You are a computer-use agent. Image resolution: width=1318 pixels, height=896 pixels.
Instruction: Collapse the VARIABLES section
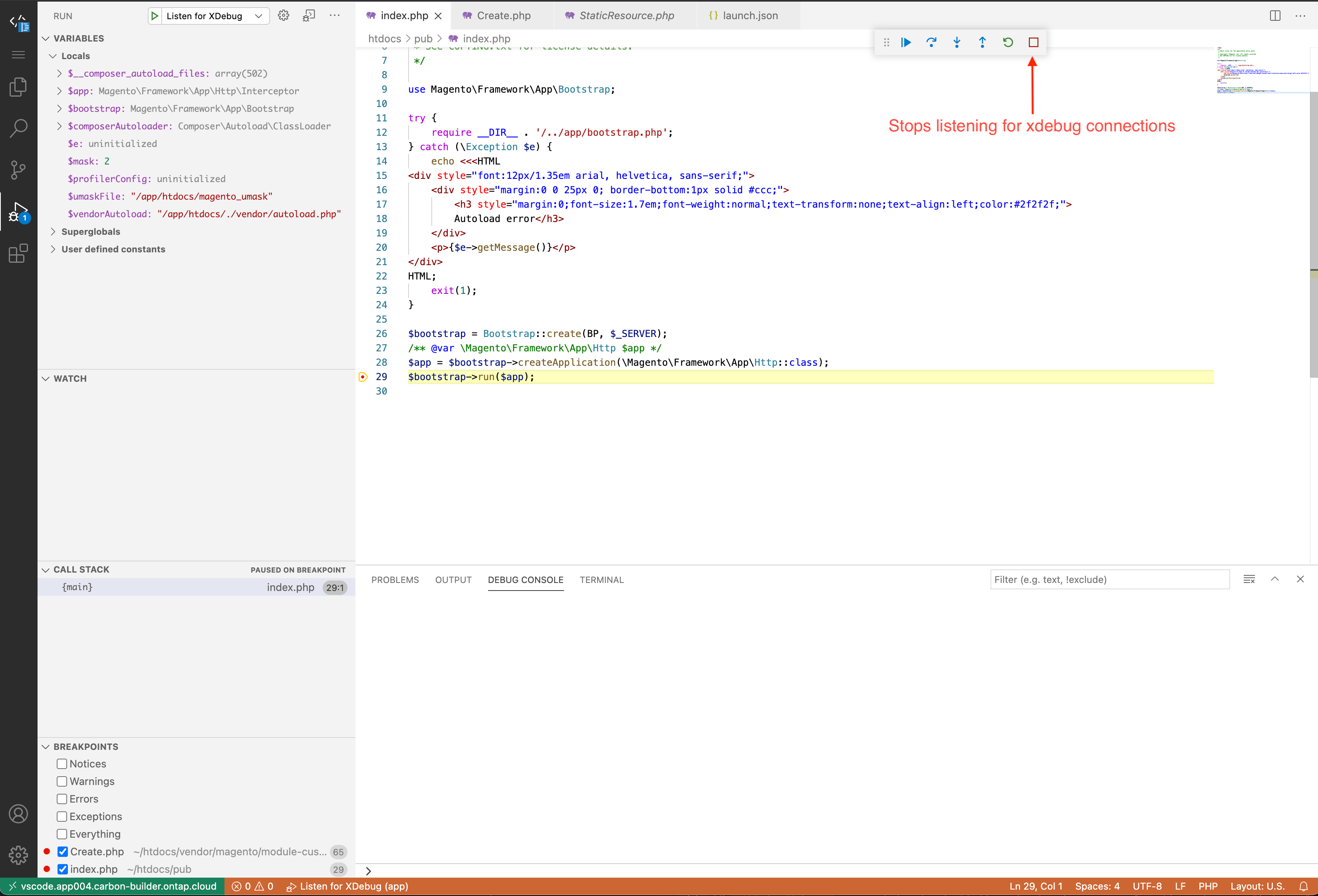point(46,39)
